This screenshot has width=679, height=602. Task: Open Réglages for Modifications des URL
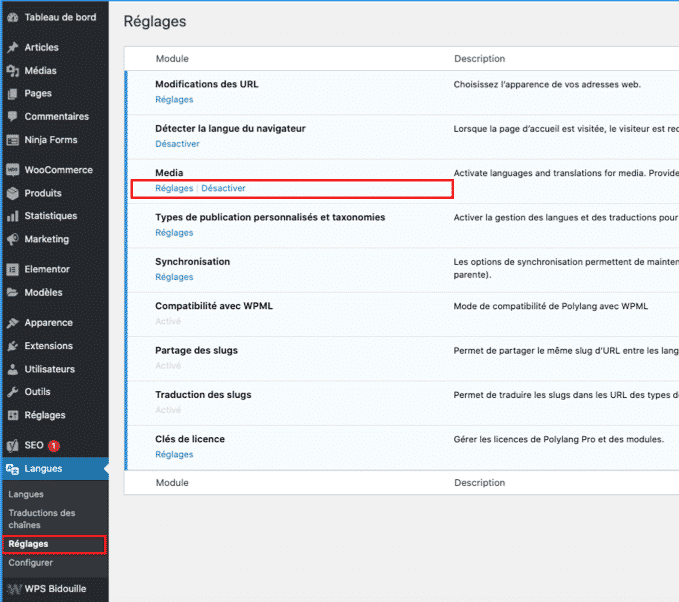(x=174, y=100)
